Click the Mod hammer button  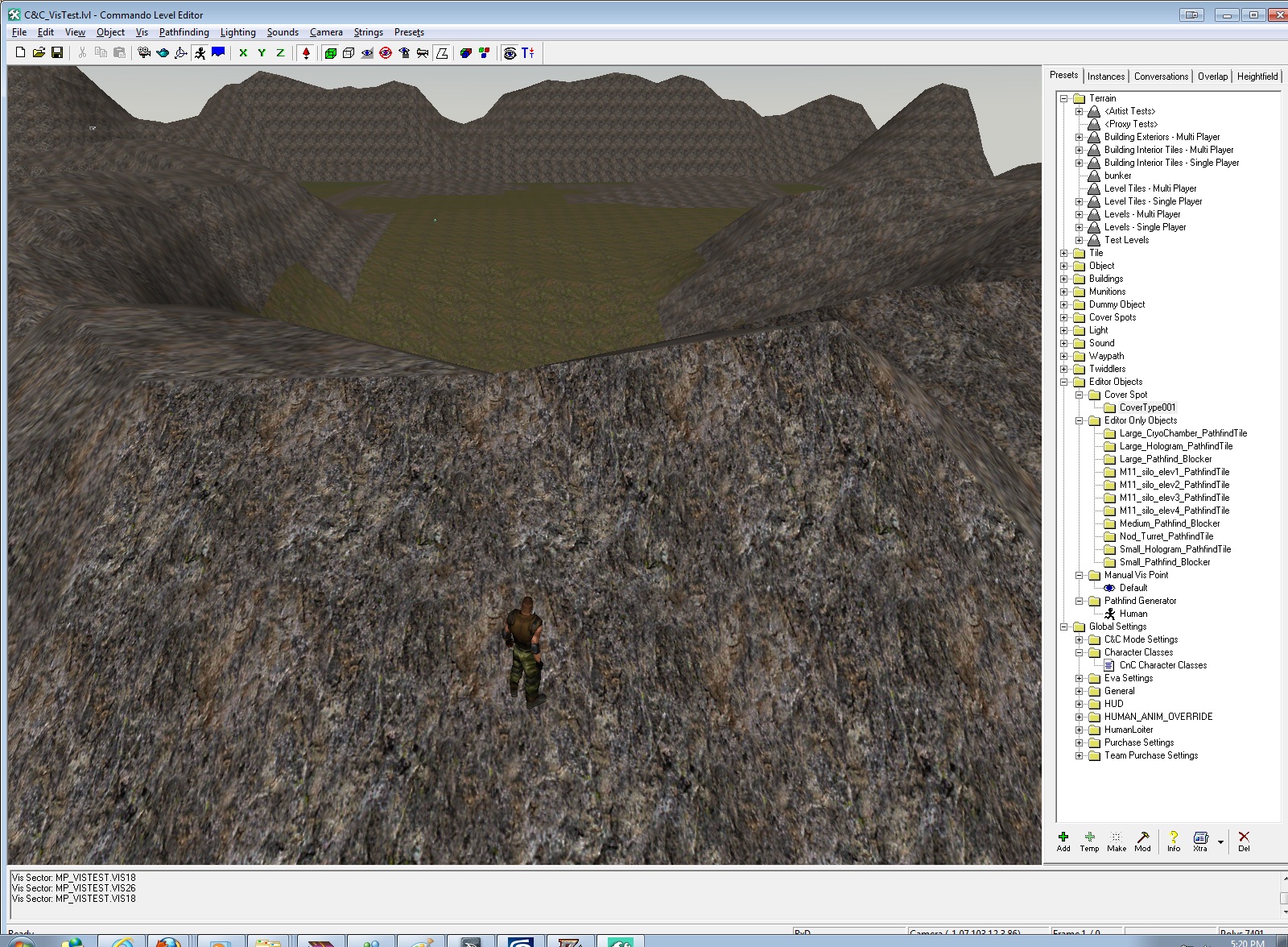click(x=1142, y=841)
